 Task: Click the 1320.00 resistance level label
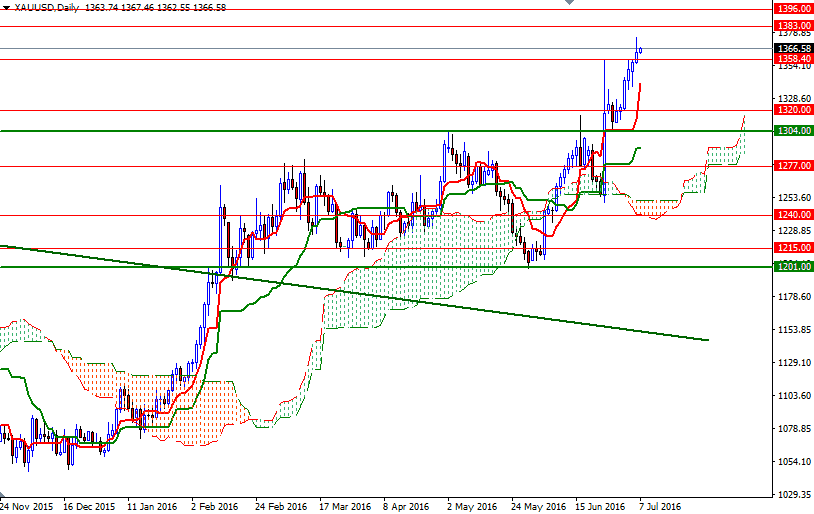point(793,110)
